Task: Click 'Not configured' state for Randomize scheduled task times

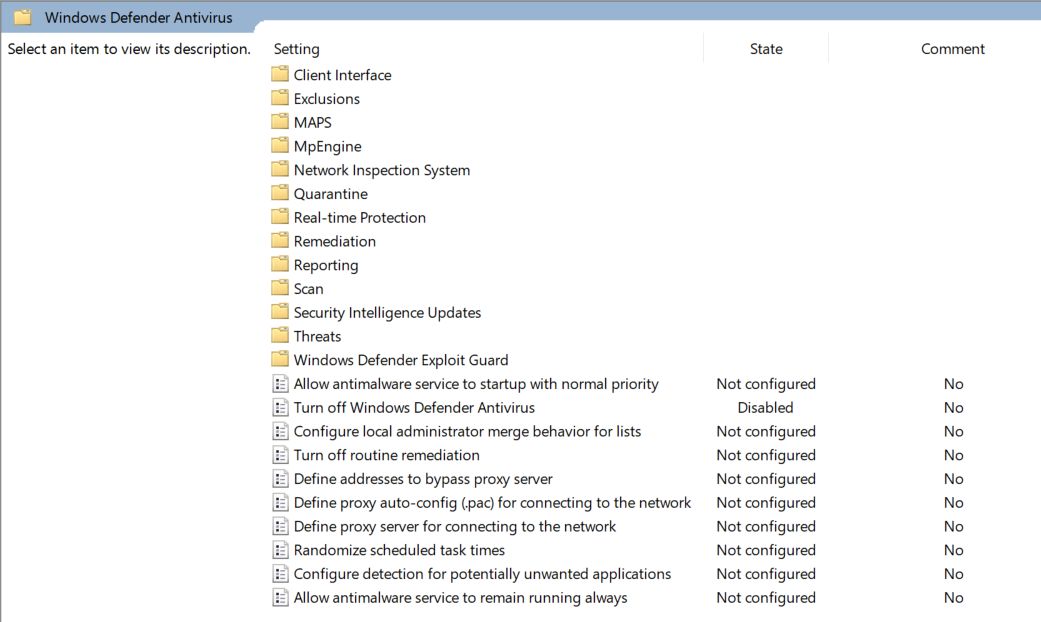Action: tap(765, 550)
